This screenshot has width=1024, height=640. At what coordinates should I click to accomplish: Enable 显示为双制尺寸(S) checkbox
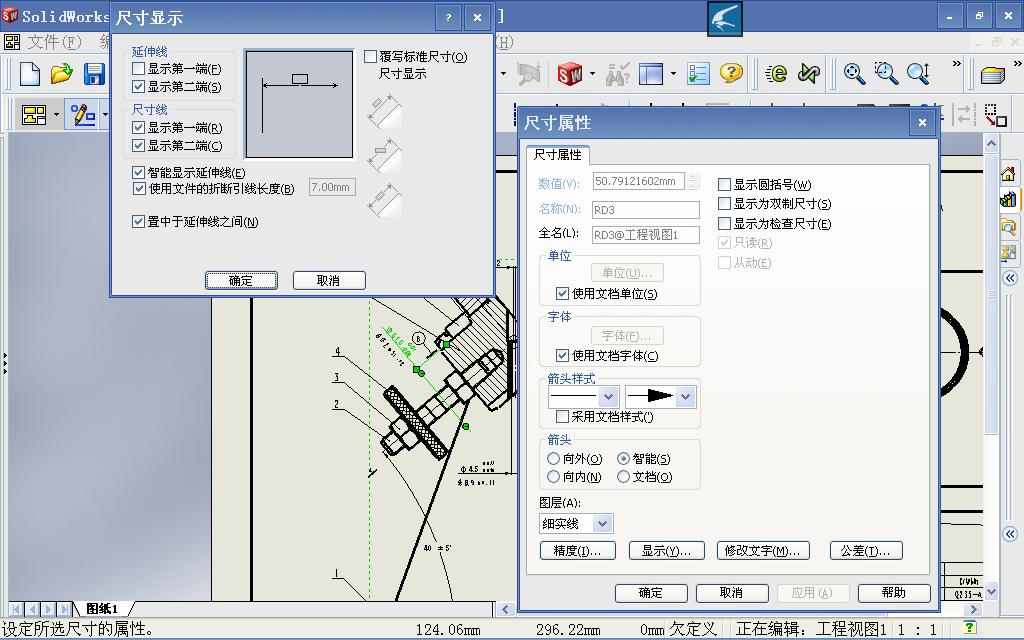click(x=724, y=204)
